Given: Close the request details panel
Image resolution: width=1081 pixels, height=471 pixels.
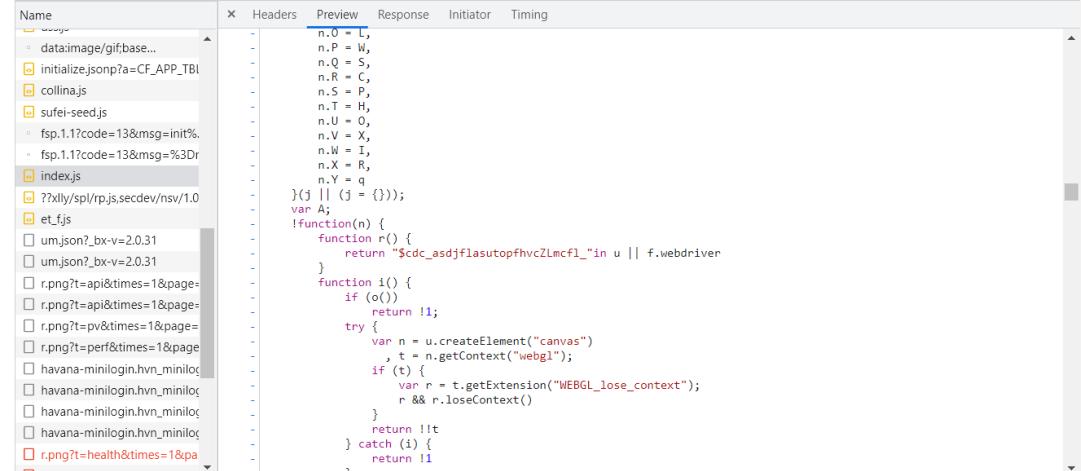Looking at the screenshot, I should 232,14.
